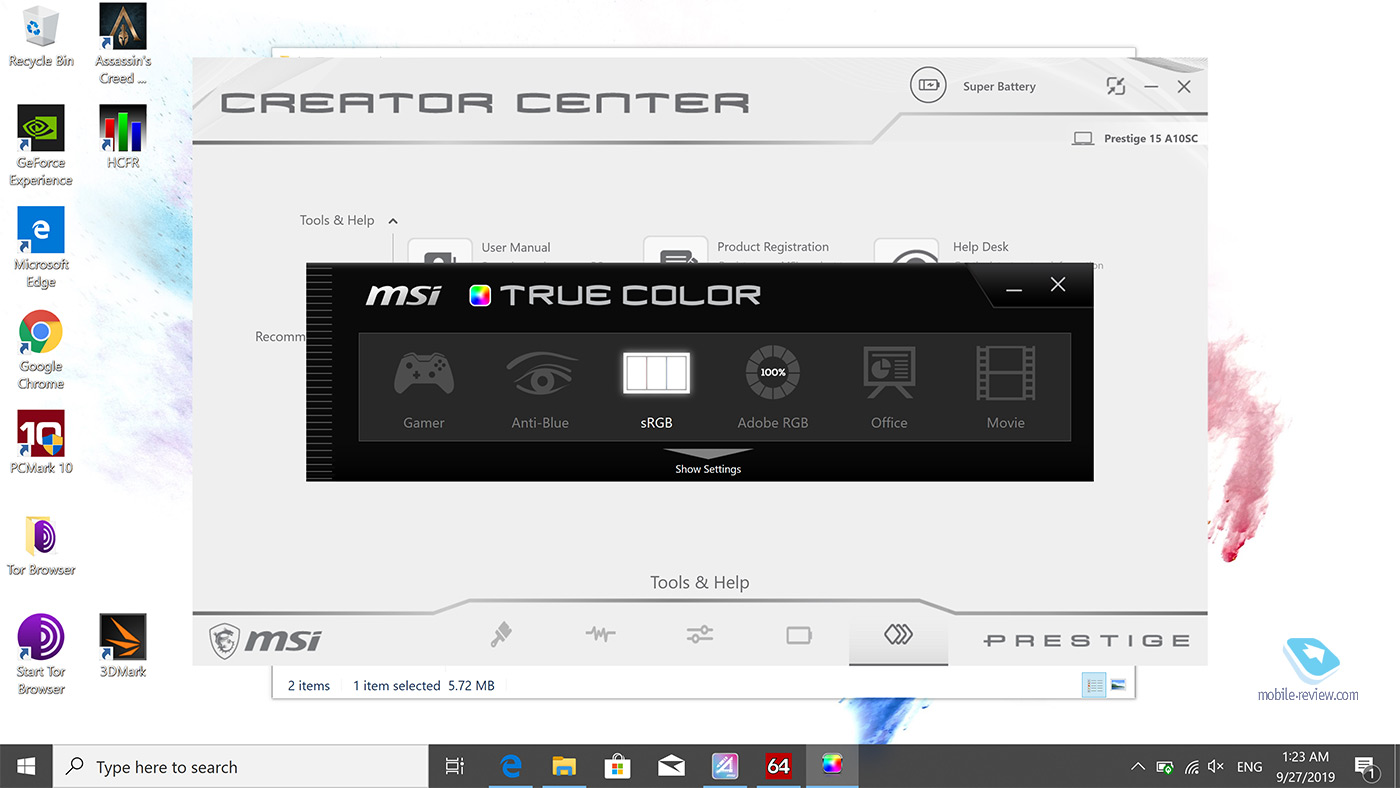Open the brush creator mode tab

coord(502,635)
